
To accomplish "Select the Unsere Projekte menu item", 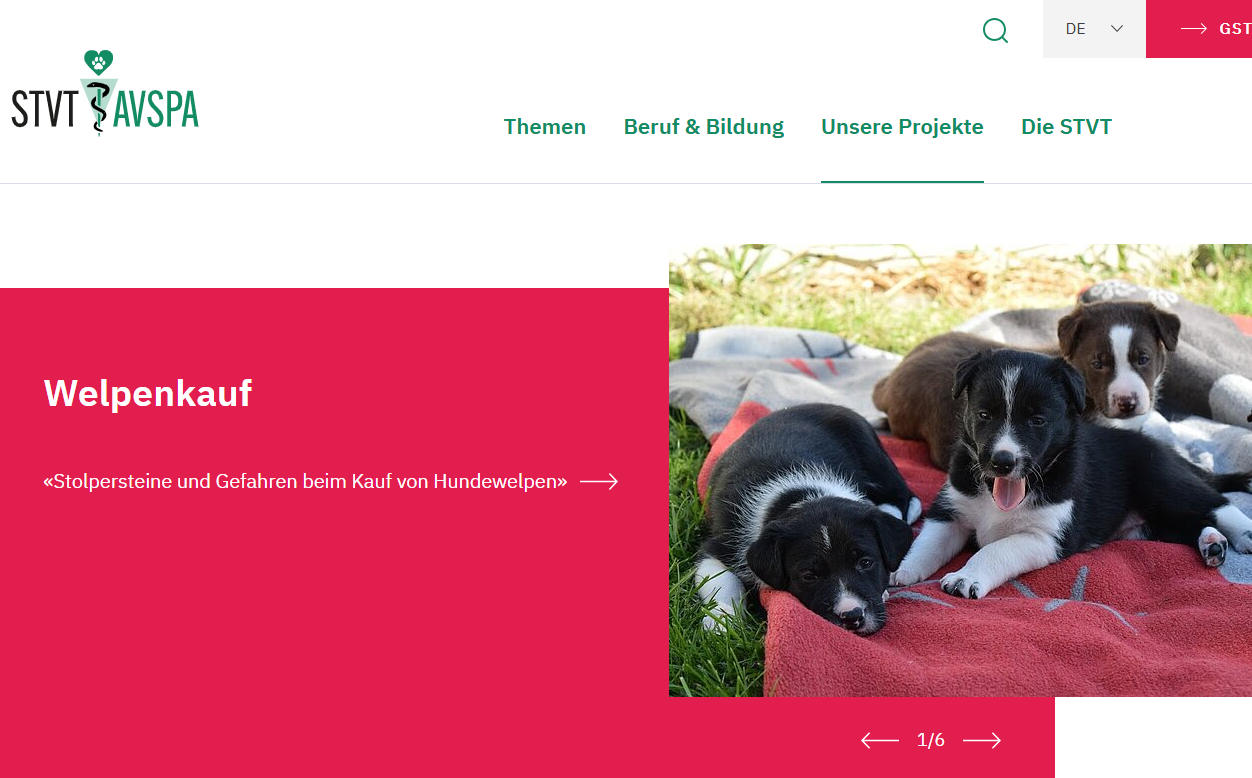I will point(902,127).
